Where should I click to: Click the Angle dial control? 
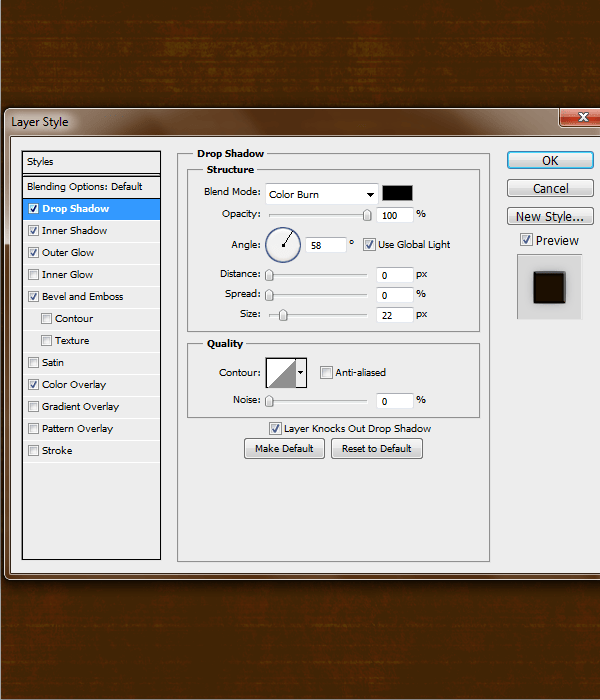point(283,245)
